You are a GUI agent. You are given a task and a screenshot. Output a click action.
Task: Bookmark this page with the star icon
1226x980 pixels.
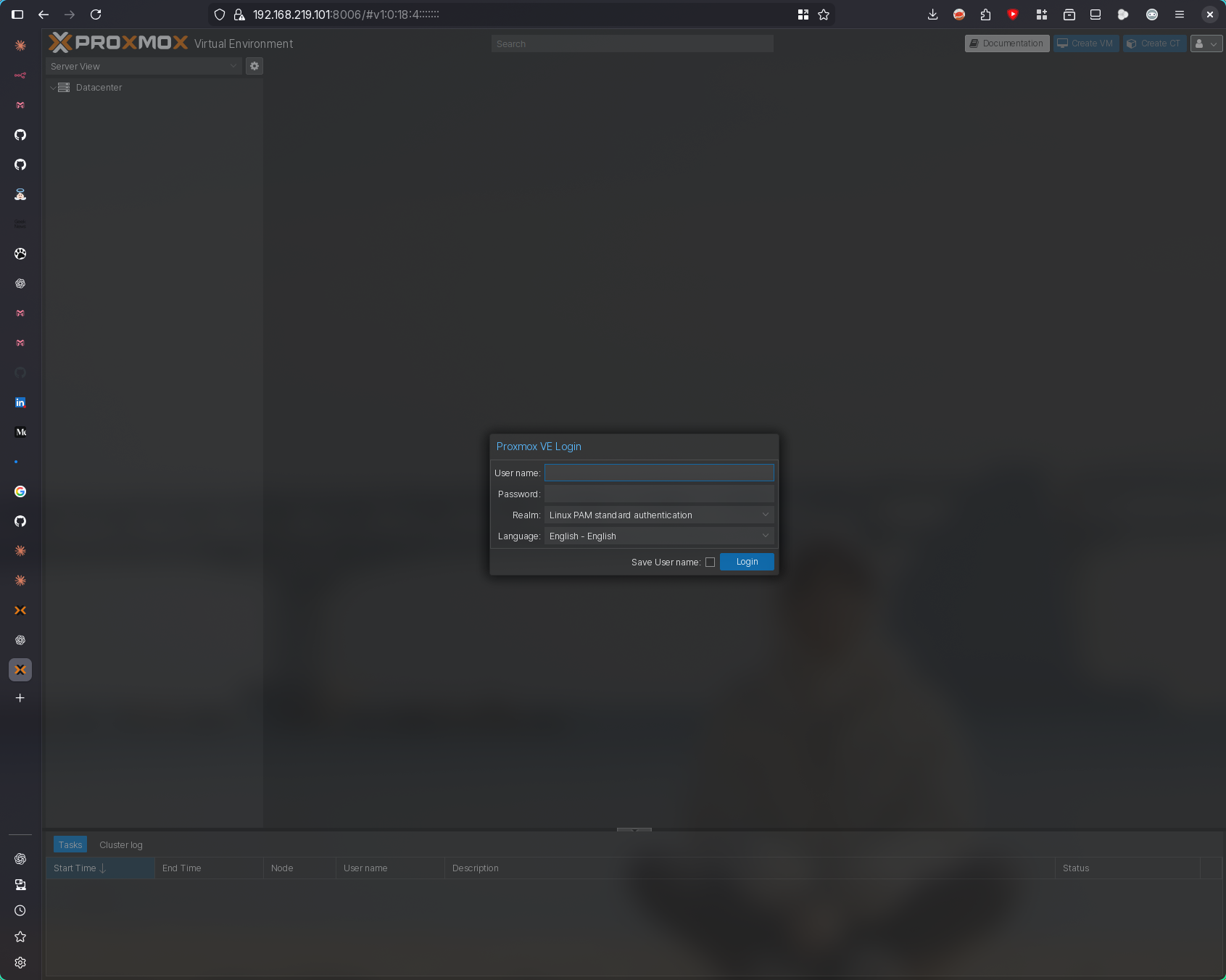pyautogui.click(x=824, y=14)
